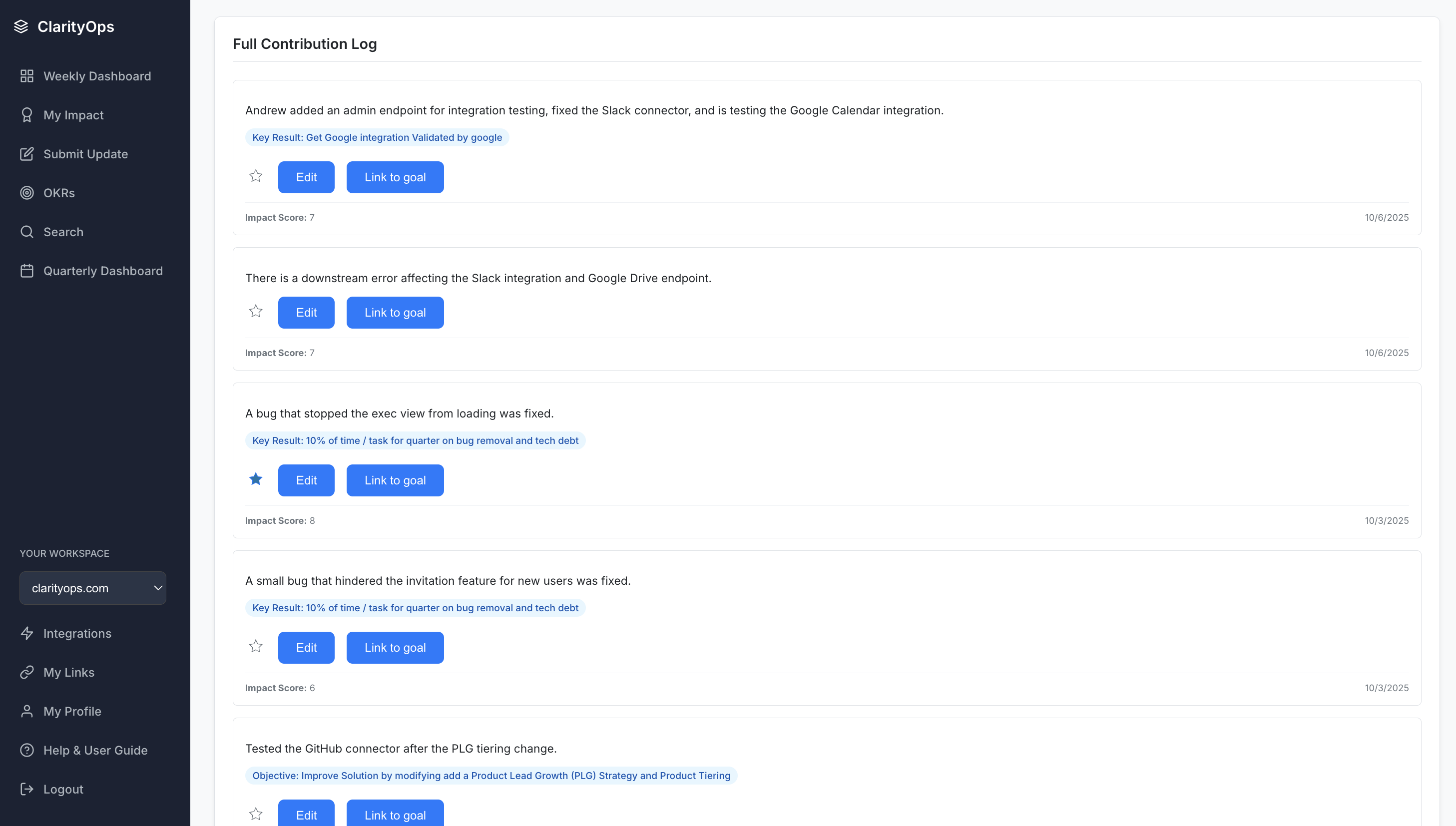Viewport: 1456px width, 826px height.
Task: Link exec view bug fix to goal
Action: (x=395, y=480)
